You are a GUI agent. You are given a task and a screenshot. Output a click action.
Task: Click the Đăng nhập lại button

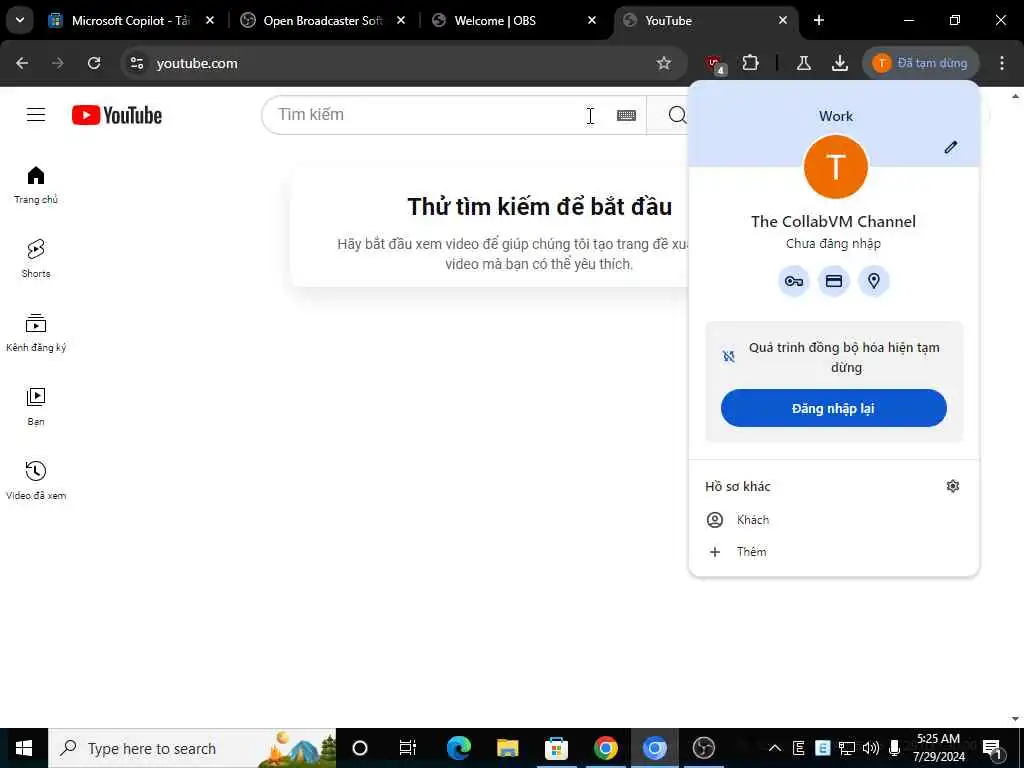click(833, 408)
